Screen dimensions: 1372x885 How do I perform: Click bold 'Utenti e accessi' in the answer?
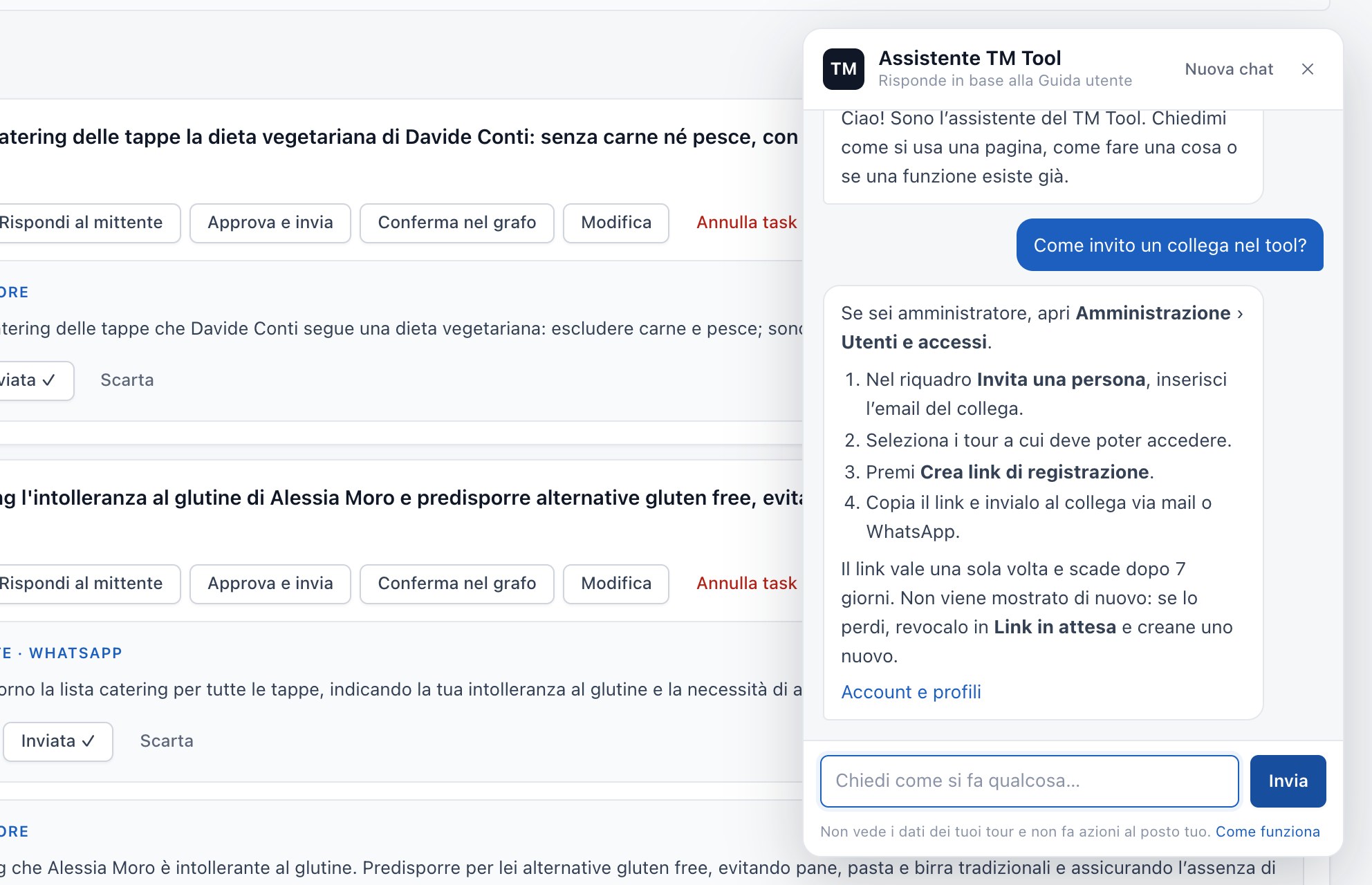(x=914, y=342)
